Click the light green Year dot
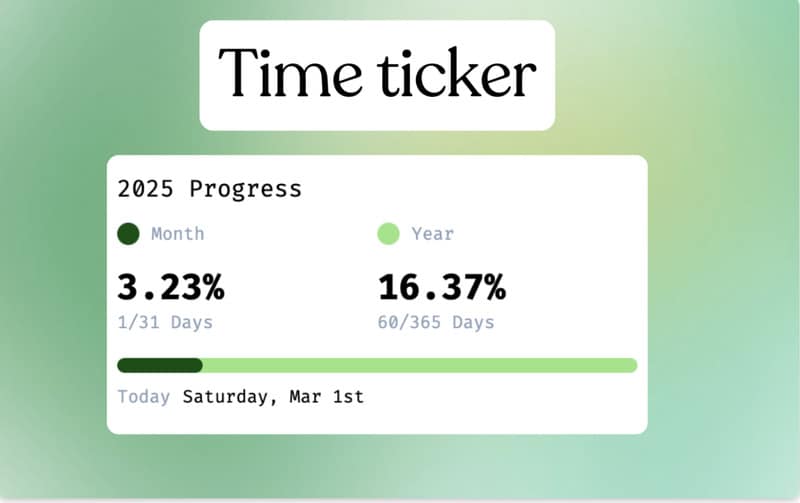The width and height of the screenshot is (800, 503). coord(388,234)
